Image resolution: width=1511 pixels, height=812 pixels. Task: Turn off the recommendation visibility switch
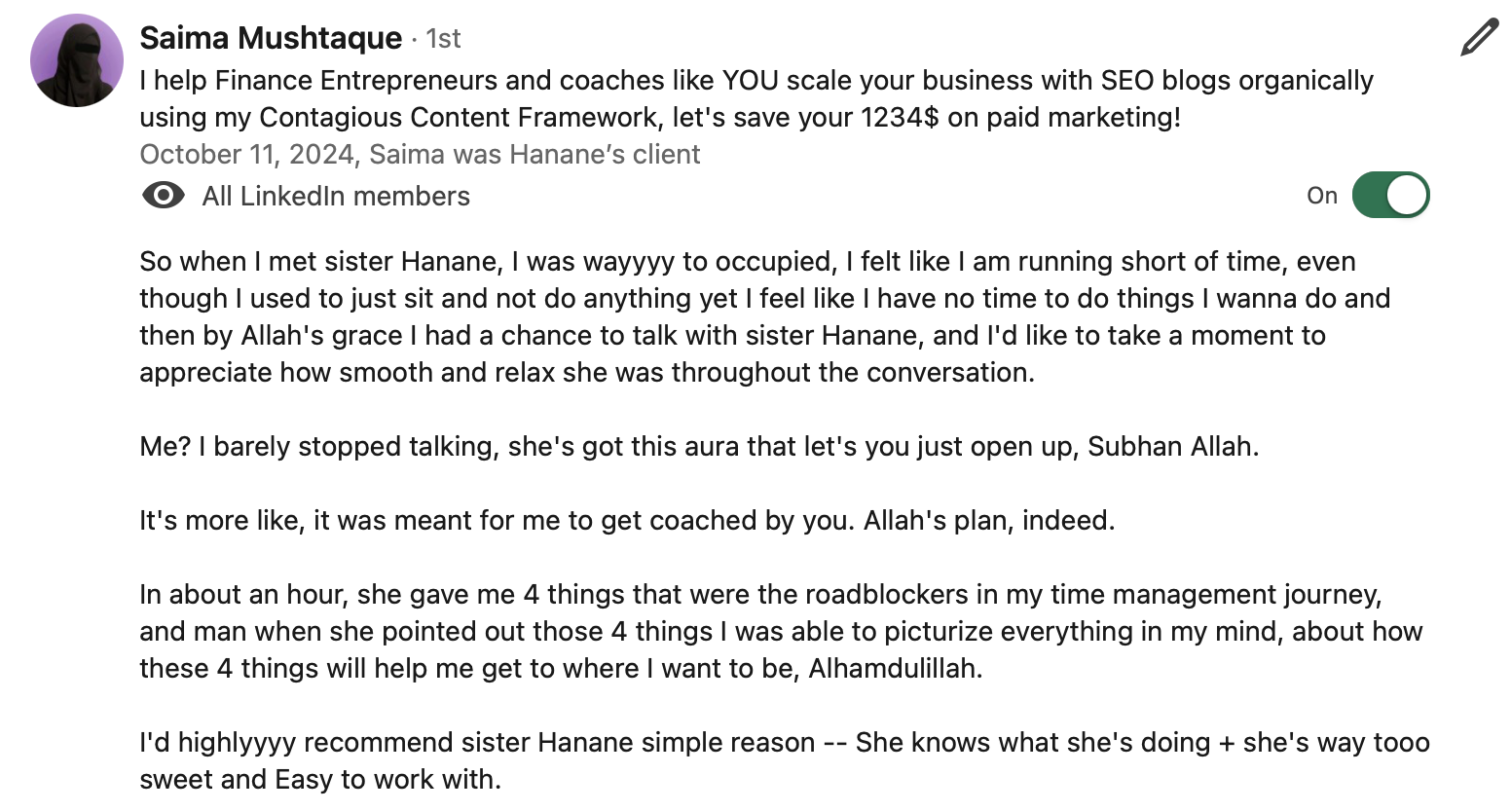(x=1390, y=196)
